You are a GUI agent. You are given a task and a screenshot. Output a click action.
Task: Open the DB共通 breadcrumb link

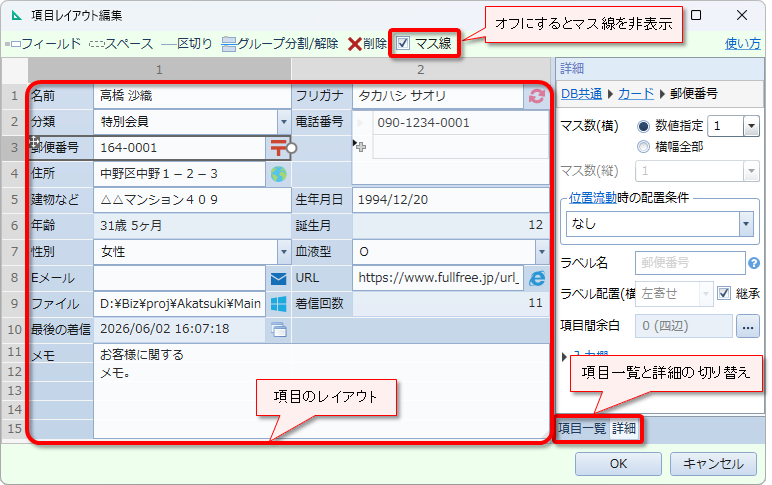pyautogui.click(x=581, y=94)
